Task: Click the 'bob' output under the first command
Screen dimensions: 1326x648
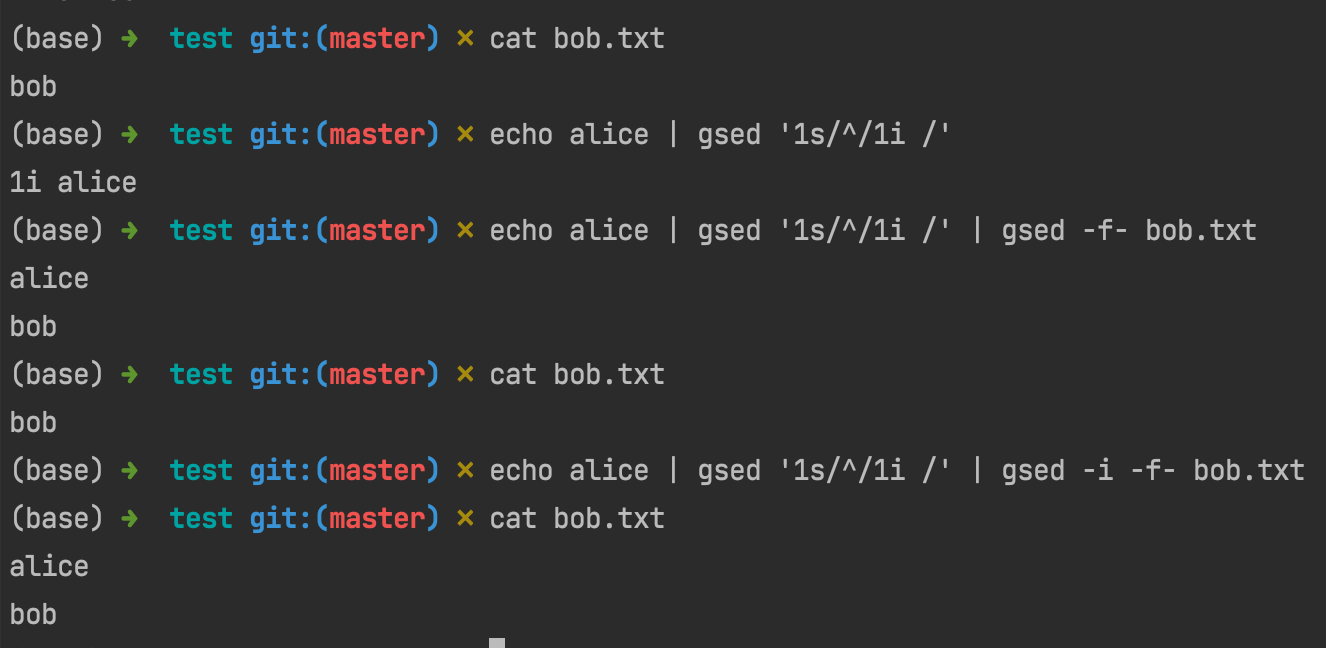Action: [33, 87]
